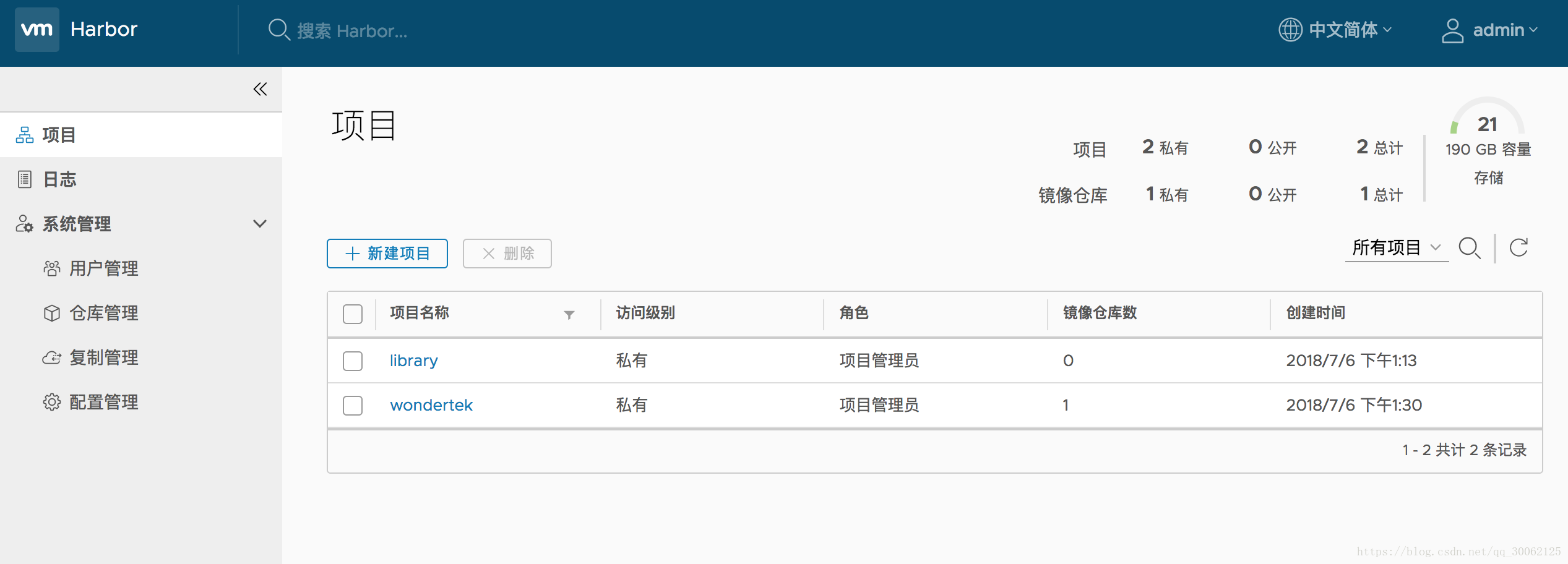Click the 镜像仓库 statistics label
The width and height of the screenshot is (1568, 564).
pos(1073,195)
